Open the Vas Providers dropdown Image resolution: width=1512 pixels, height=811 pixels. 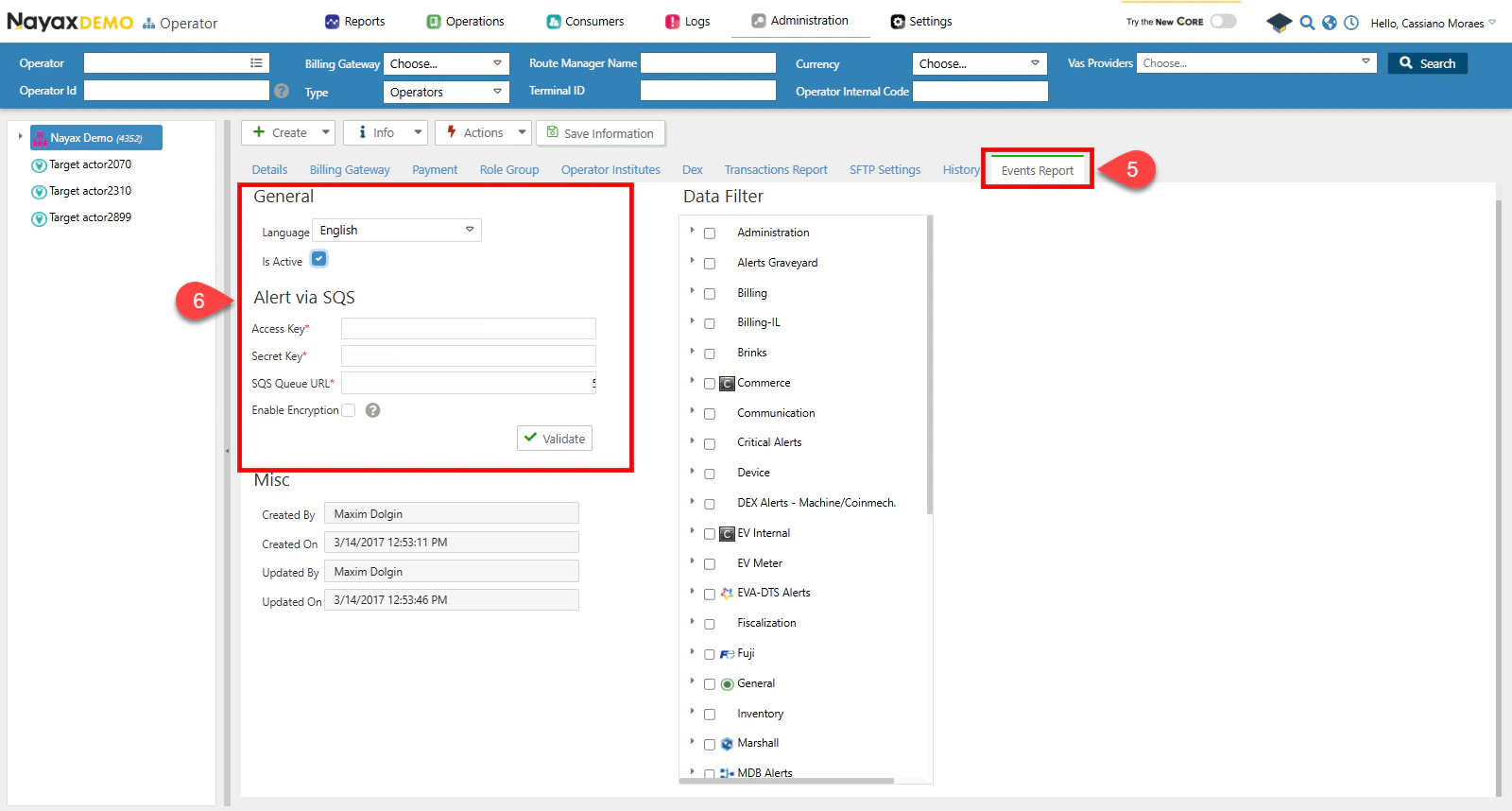1256,63
